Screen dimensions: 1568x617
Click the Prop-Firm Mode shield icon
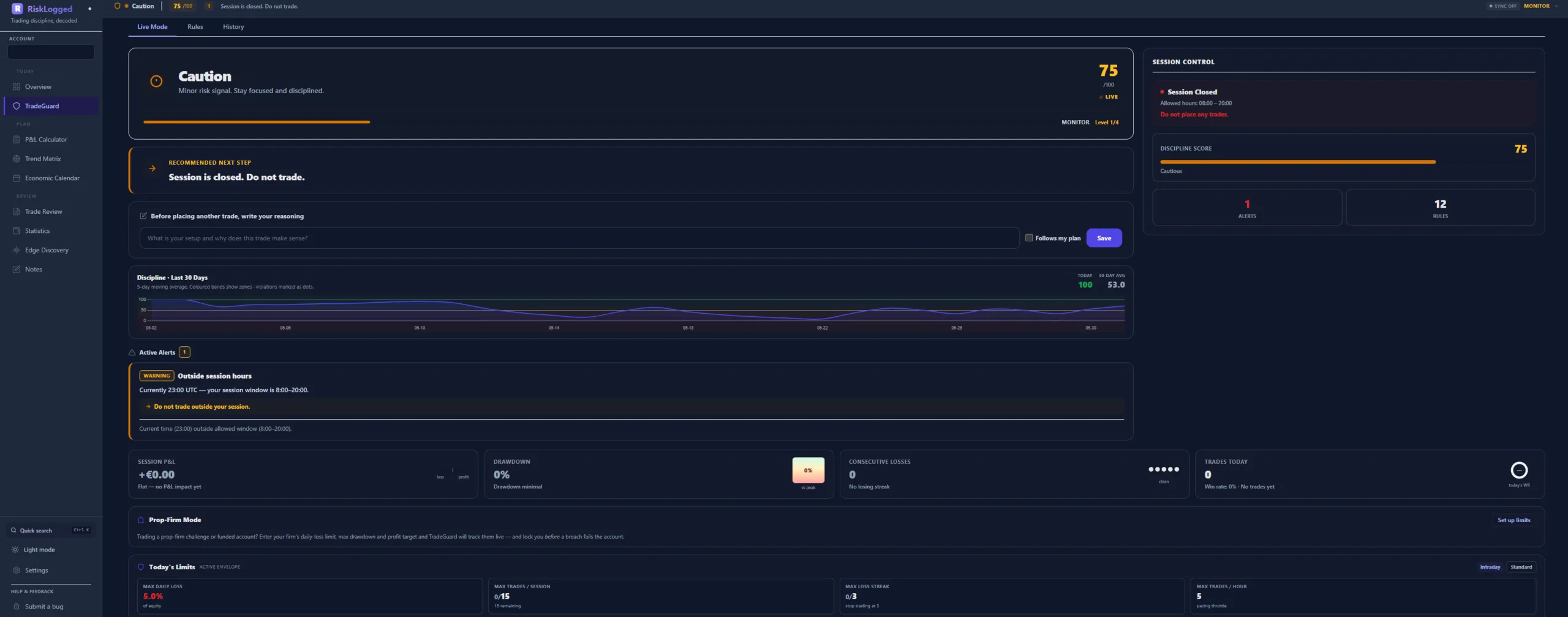point(141,520)
